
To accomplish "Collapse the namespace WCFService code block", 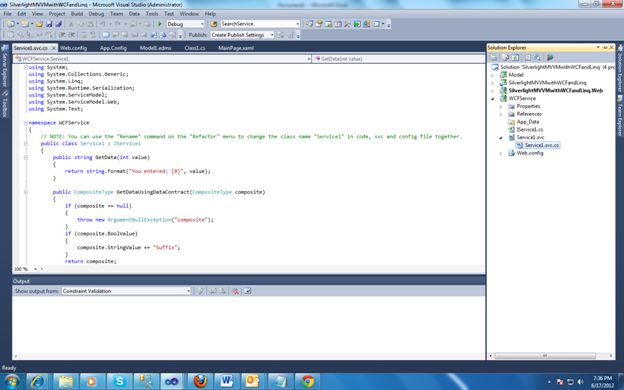I will (26, 123).
